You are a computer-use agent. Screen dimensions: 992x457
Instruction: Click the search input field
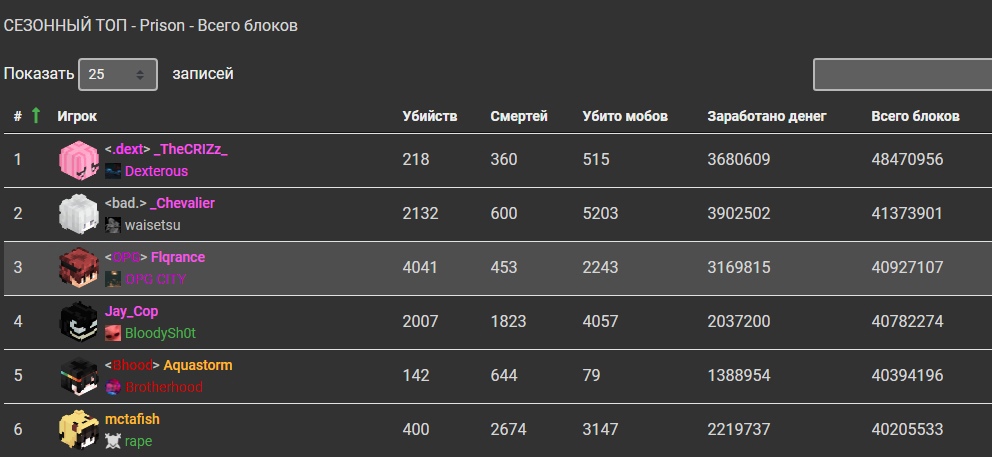(902, 74)
